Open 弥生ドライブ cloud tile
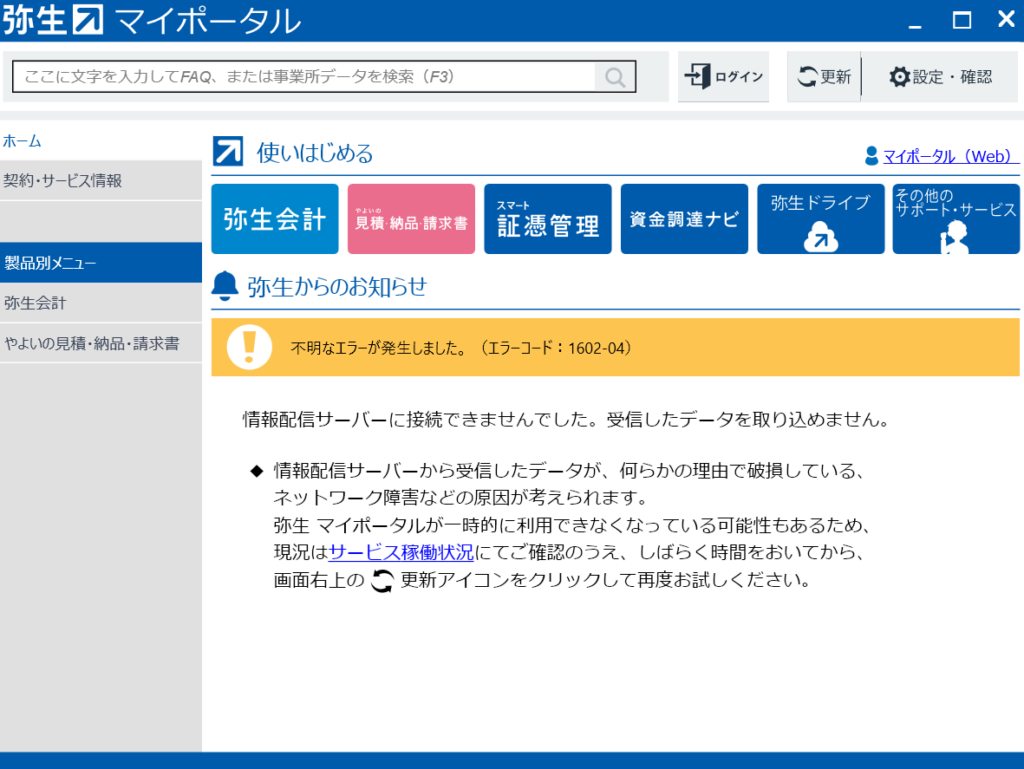This screenshot has height=769, width=1024. click(820, 219)
